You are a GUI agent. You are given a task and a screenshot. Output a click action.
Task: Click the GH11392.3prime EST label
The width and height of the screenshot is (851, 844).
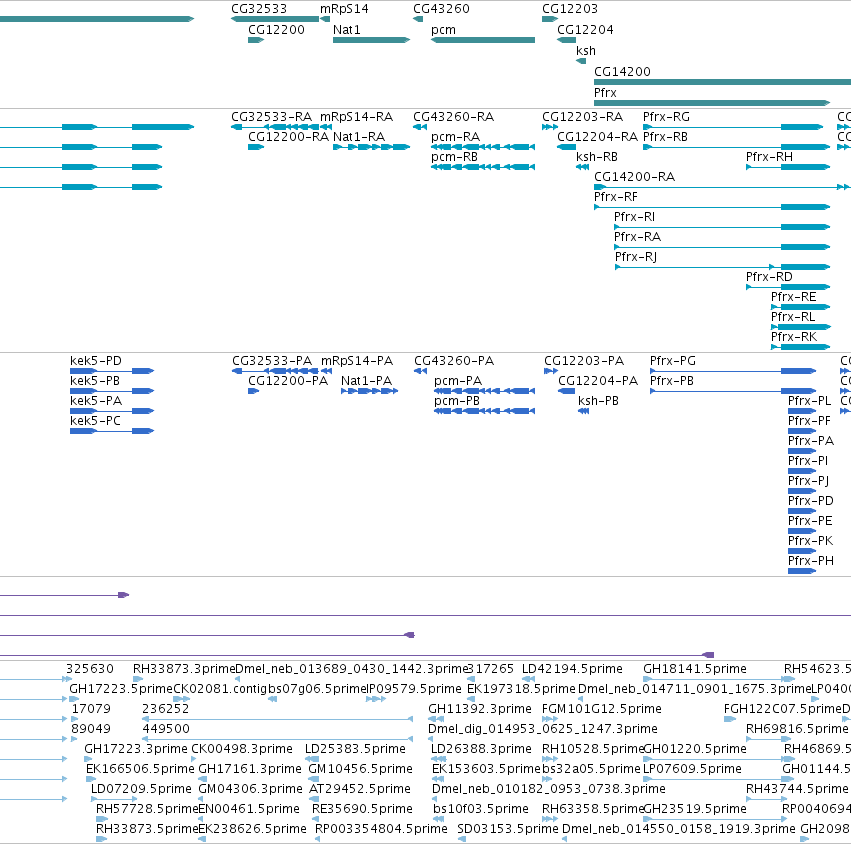480,709
